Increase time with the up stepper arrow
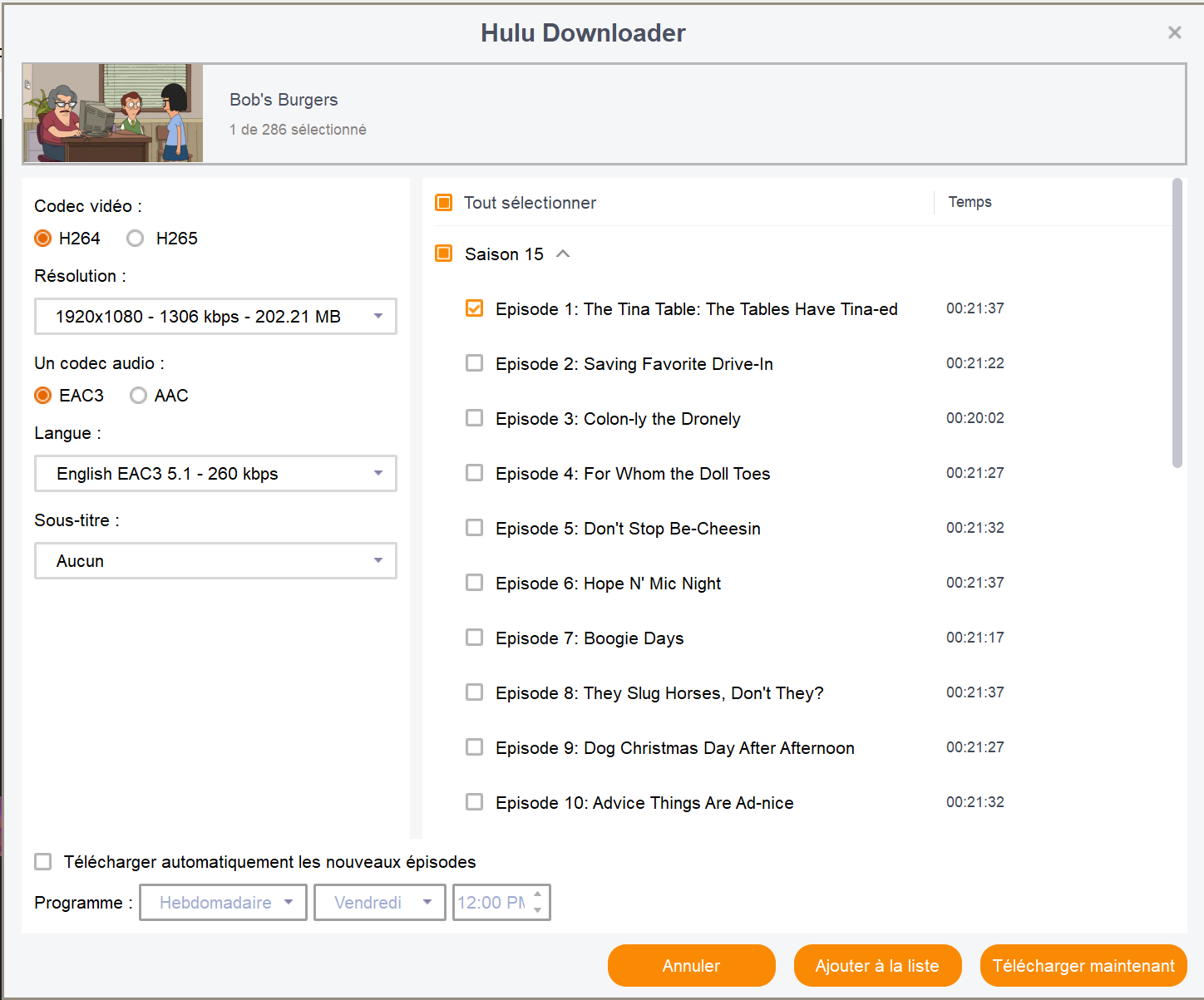Viewport: 1204px width, 1000px height. [x=538, y=894]
